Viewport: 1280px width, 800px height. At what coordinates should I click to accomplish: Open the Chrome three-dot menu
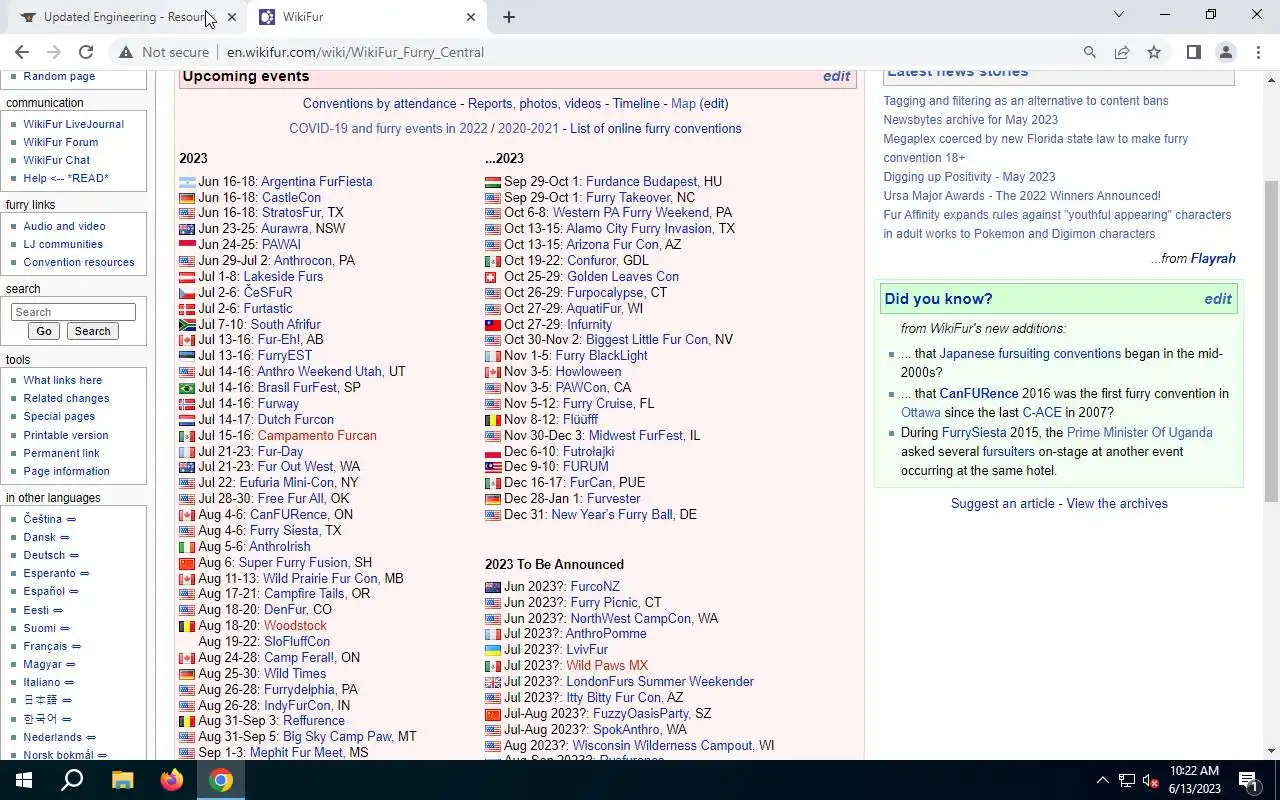1257,52
